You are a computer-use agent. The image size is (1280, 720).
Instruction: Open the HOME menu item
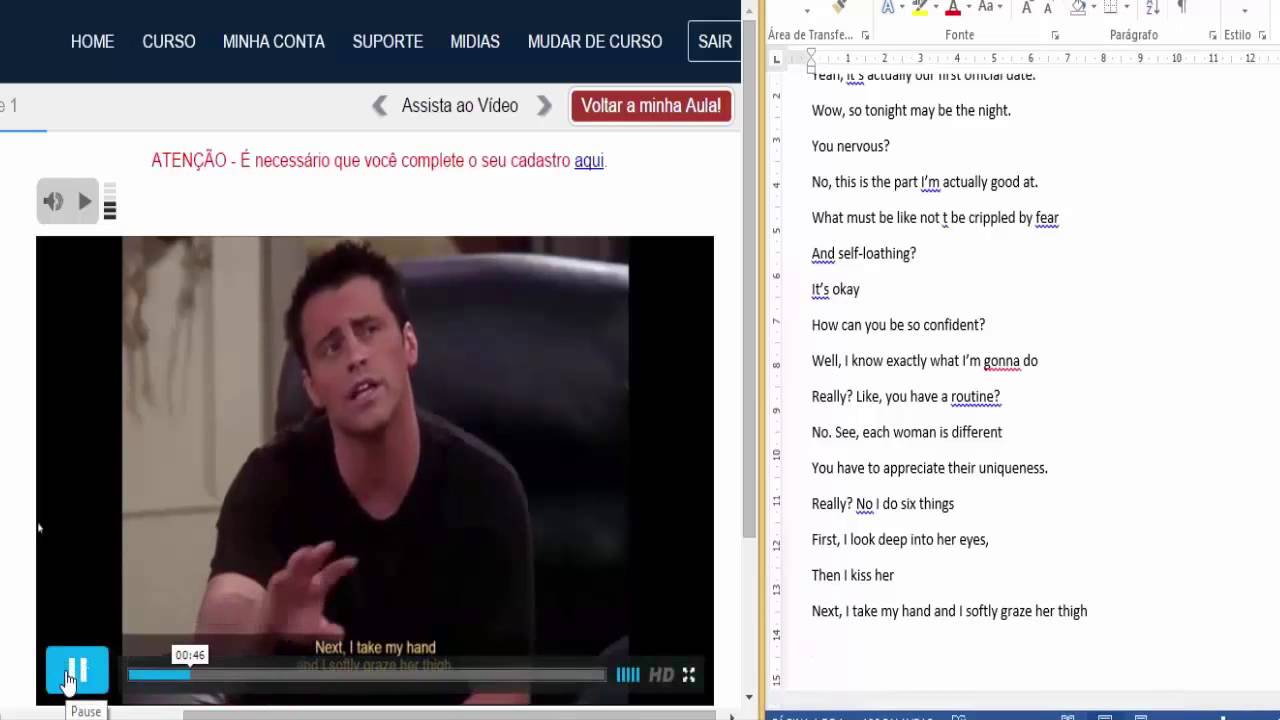[92, 42]
